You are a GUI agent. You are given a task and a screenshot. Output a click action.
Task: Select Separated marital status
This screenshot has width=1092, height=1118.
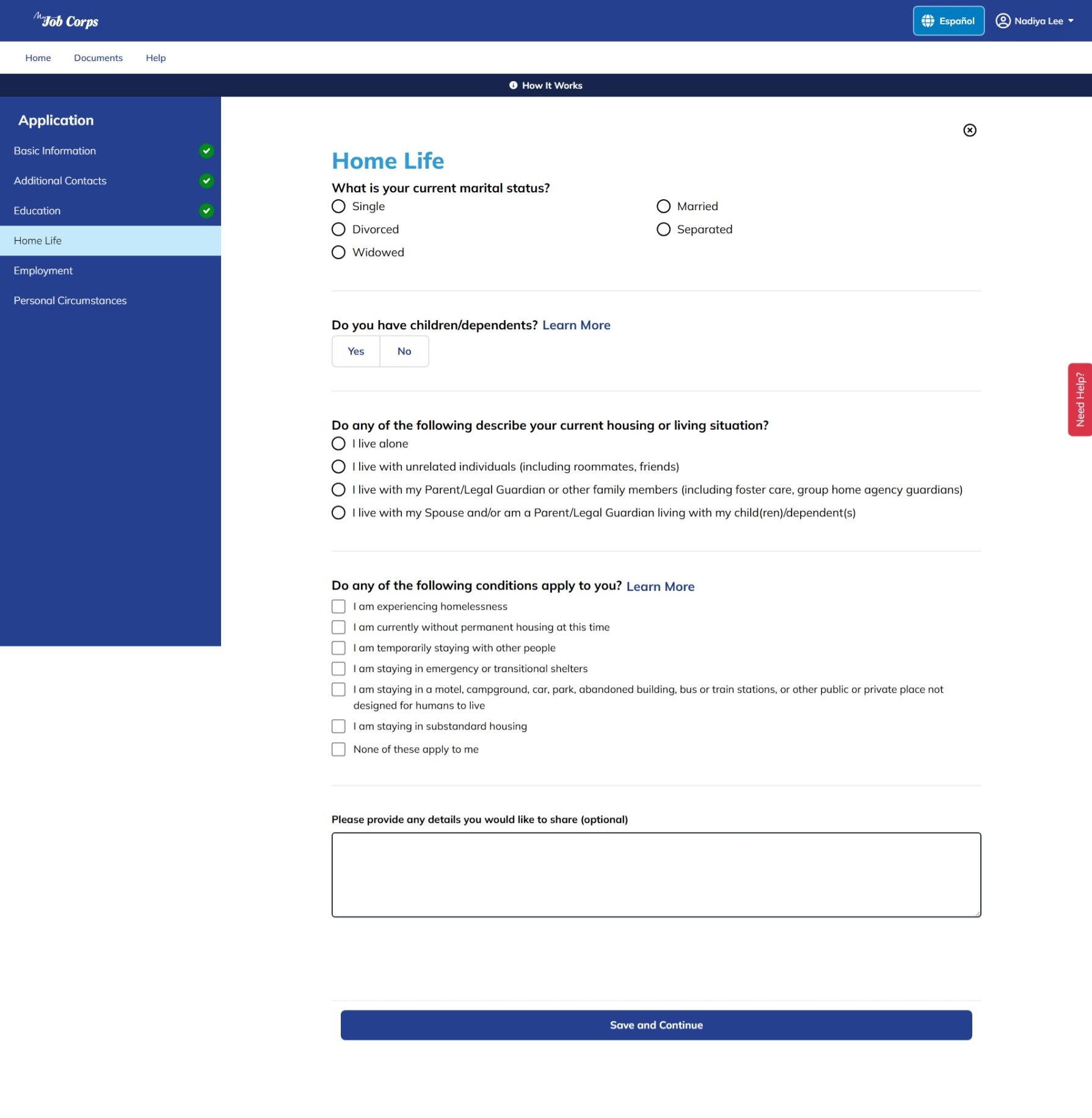tap(663, 230)
